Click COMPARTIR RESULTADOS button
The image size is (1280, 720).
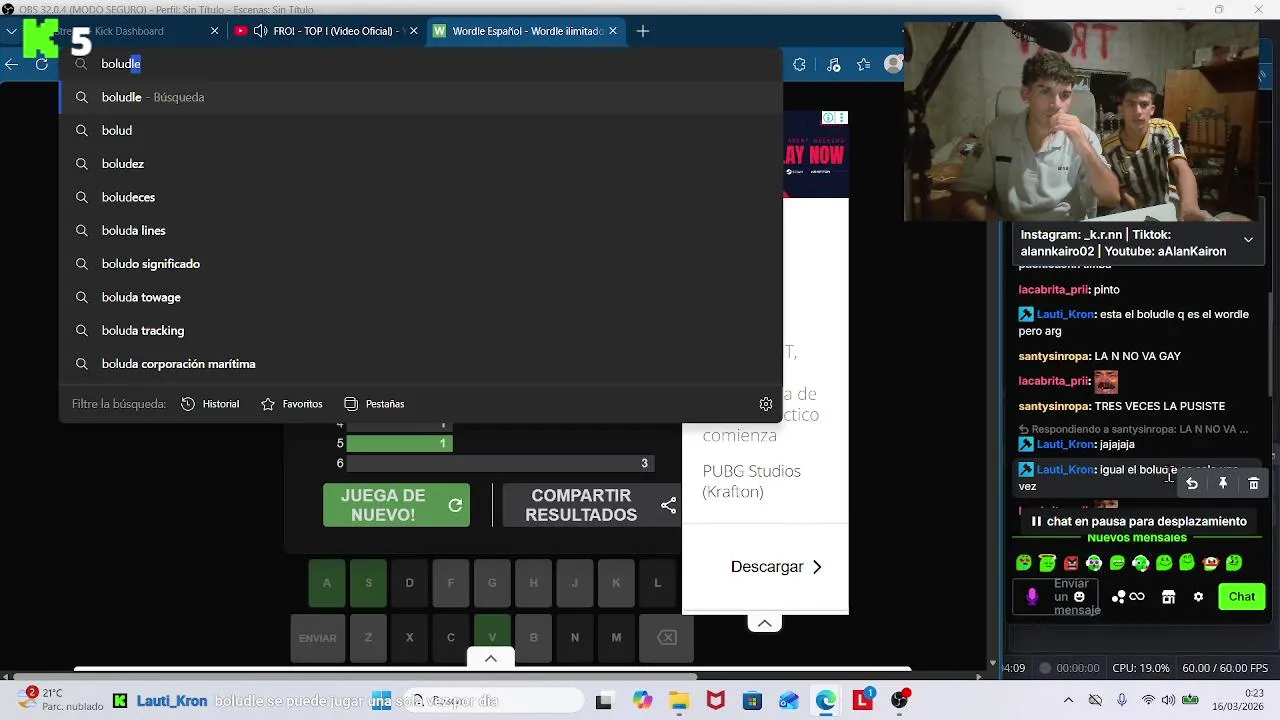591,505
